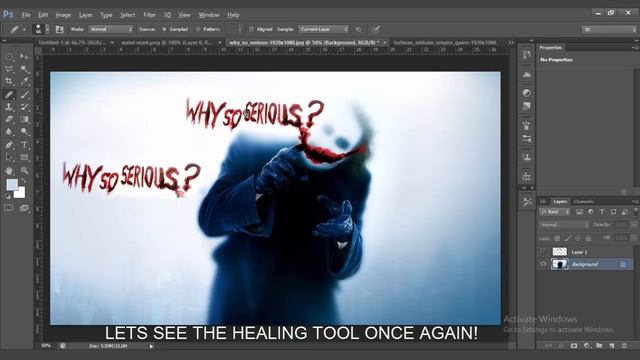Enable the Aligned checkbox

click(251, 29)
